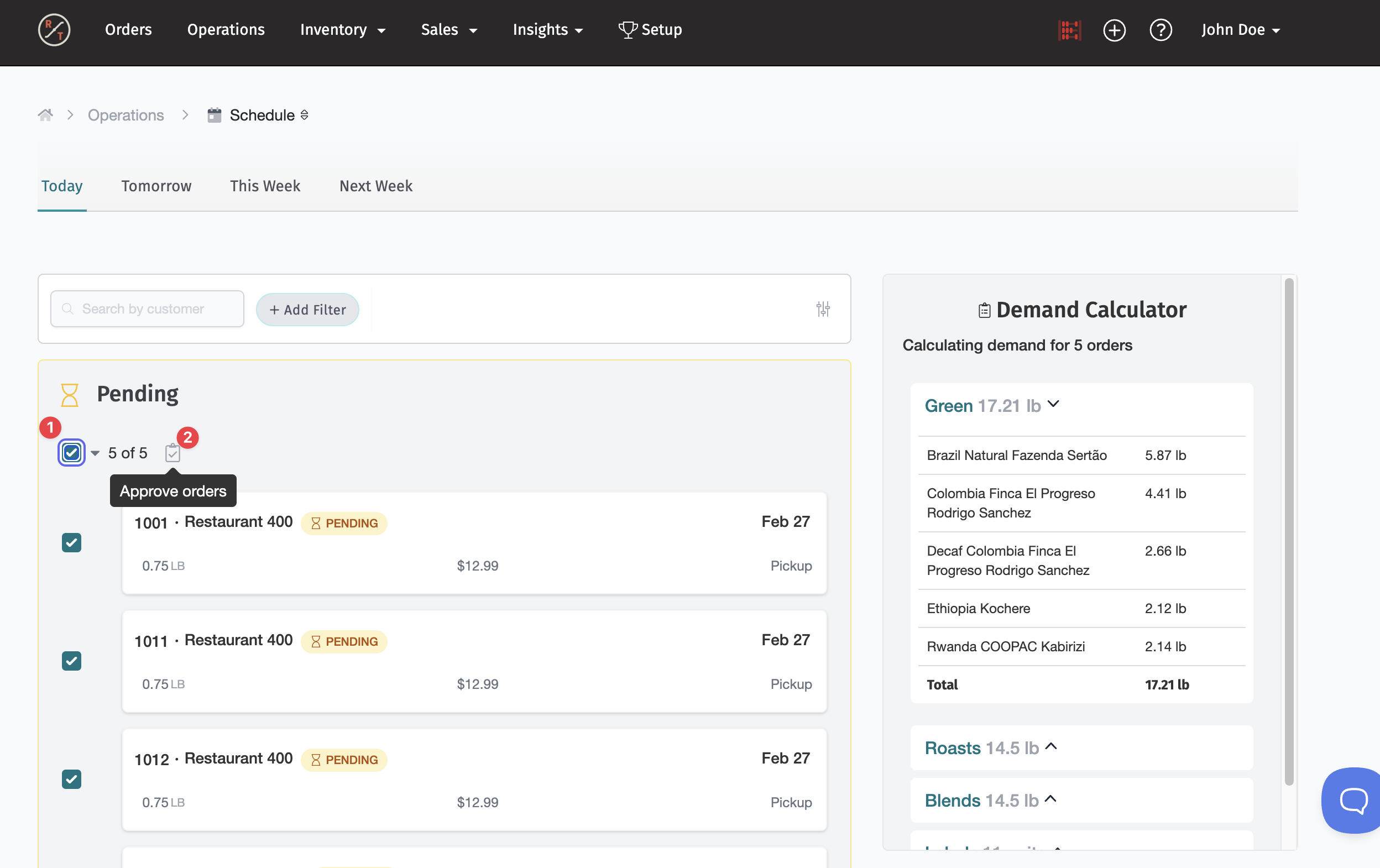This screenshot has width=1380, height=868.
Task: Open the red abacus calculator icon
Action: (1069, 30)
